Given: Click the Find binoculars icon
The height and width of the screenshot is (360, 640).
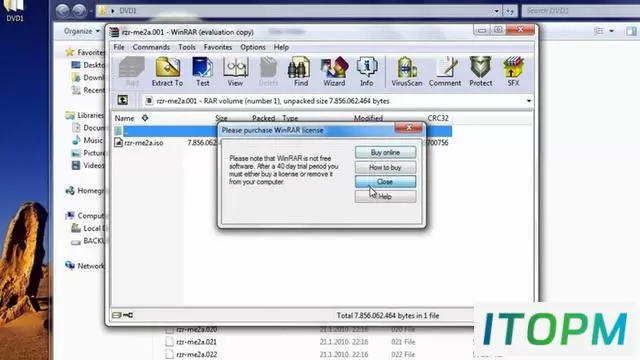Looking at the screenshot, I should coord(300,72).
